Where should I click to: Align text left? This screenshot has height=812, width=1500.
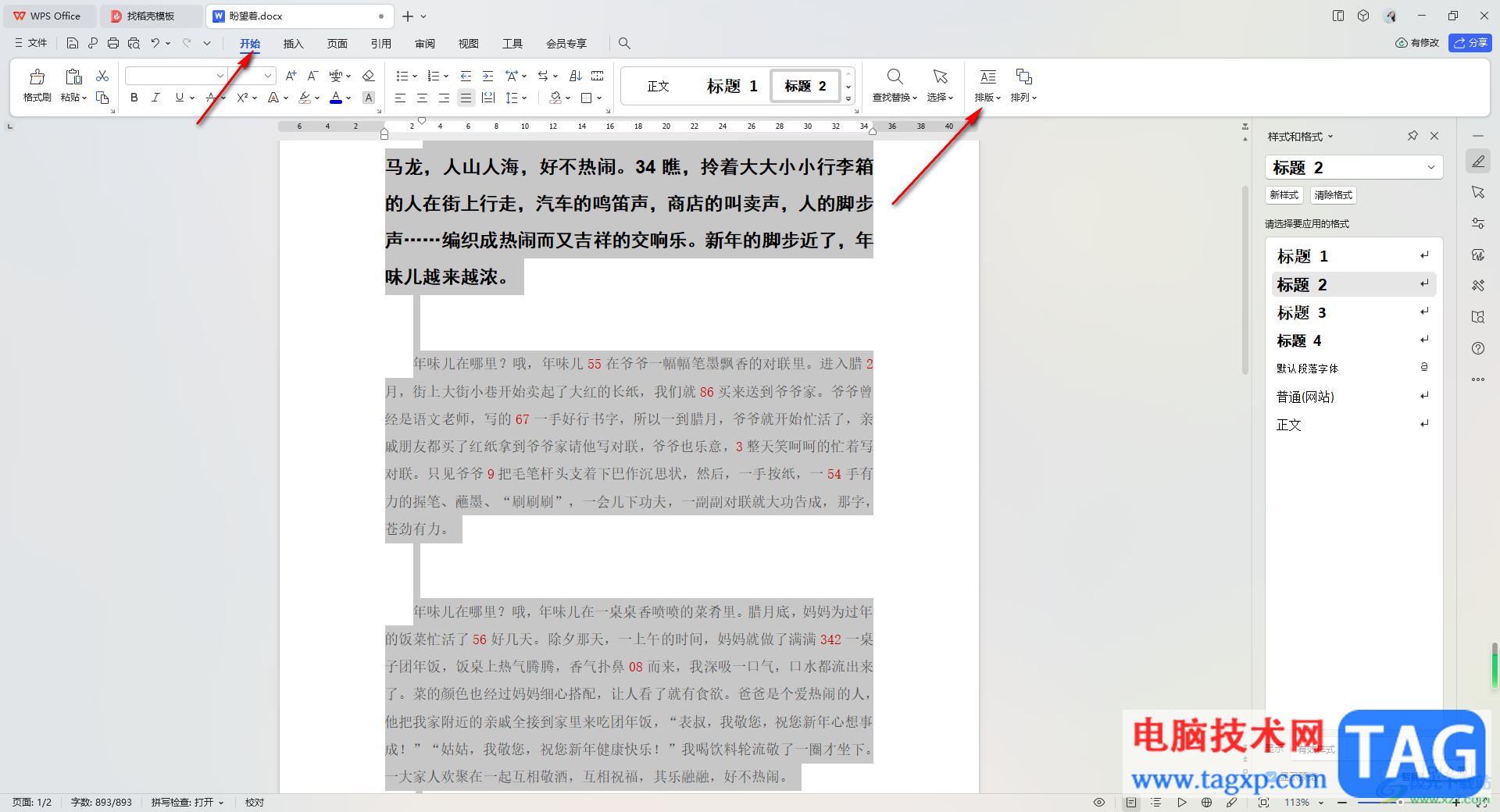(x=400, y=98)
